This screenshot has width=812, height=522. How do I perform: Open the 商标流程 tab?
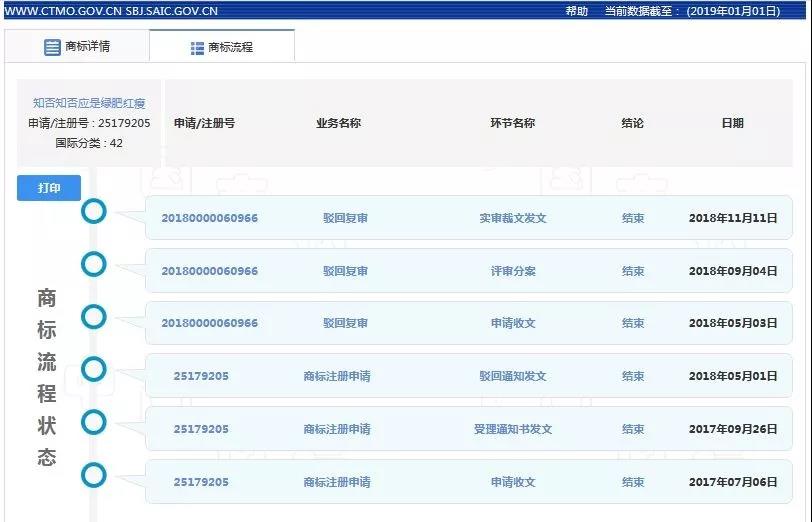(x=222, y=47)
